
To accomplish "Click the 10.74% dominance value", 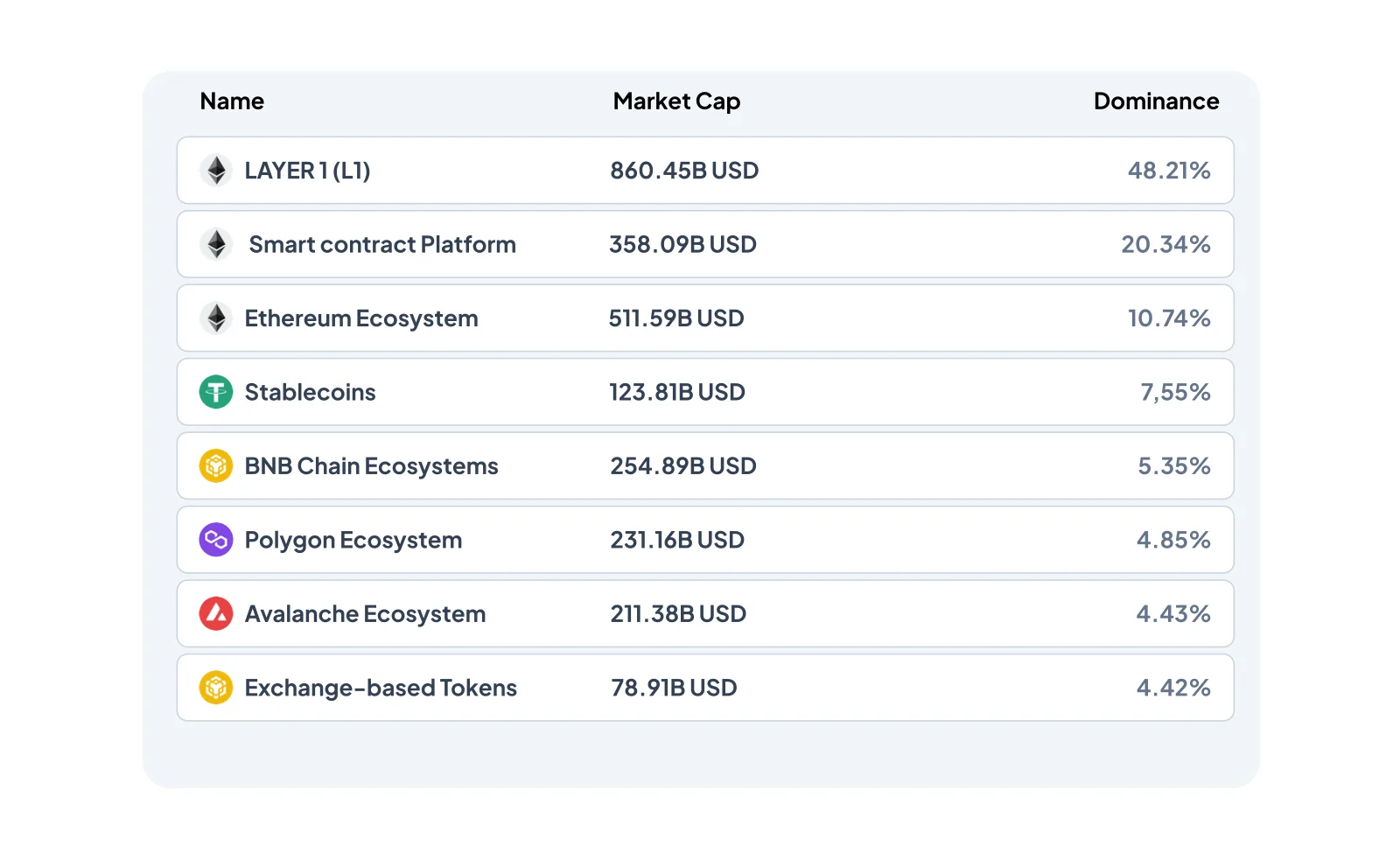I will [1169, 318].
